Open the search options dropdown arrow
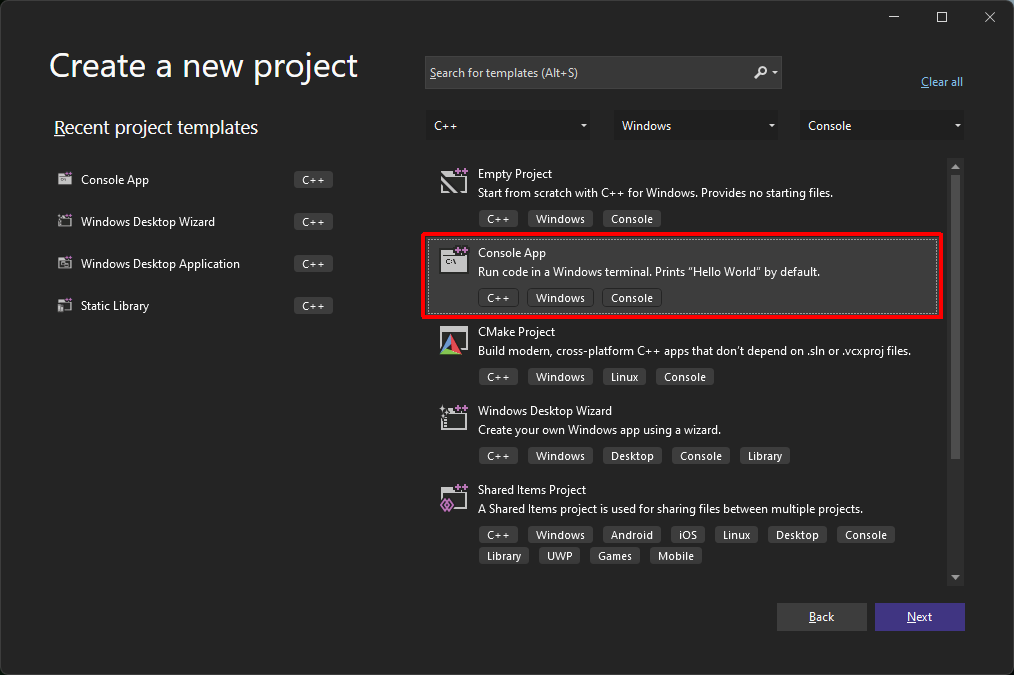Image resolution: width=1014 pixels, height=675 pixels. (775, 72)
